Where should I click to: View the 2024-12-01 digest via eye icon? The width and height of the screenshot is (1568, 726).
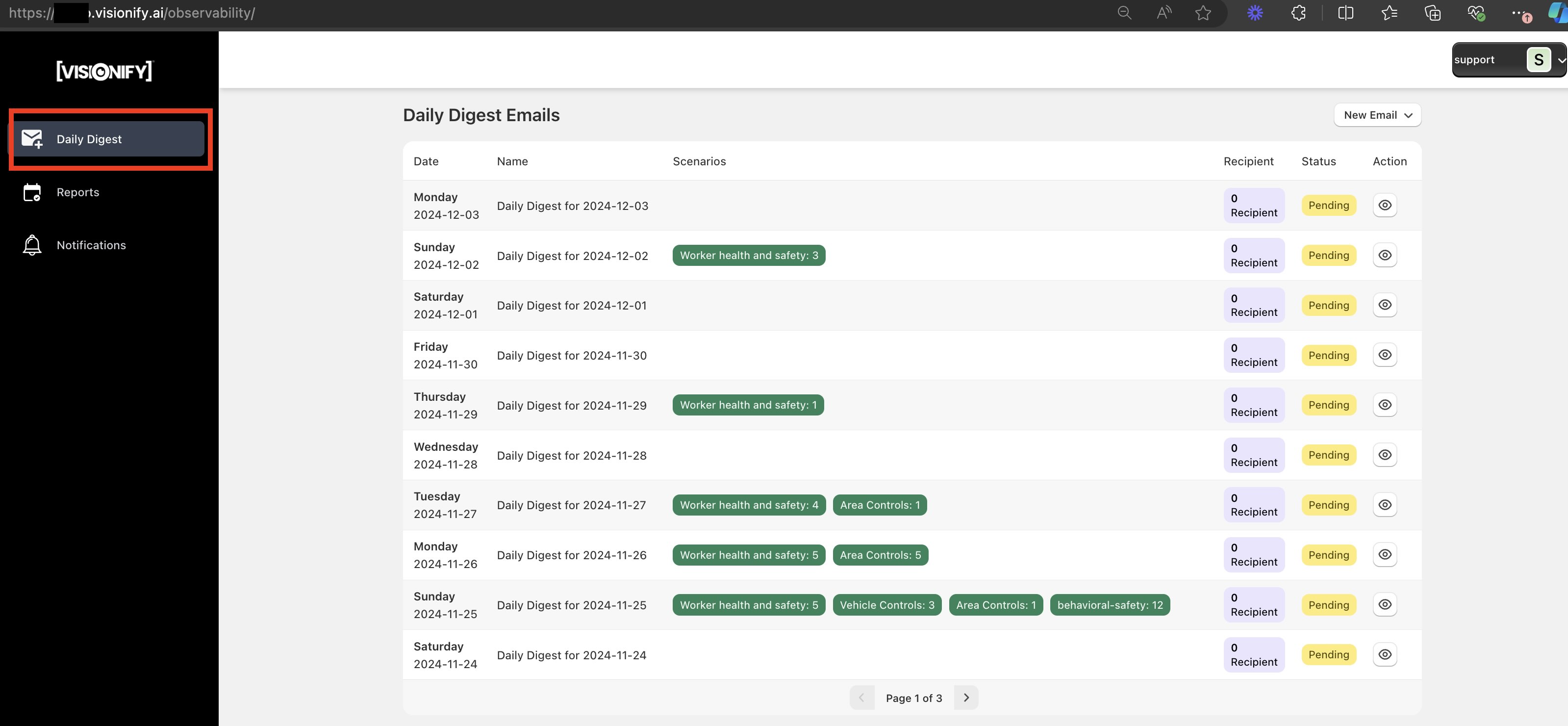pyautogui.click(x=1385, y=305)
